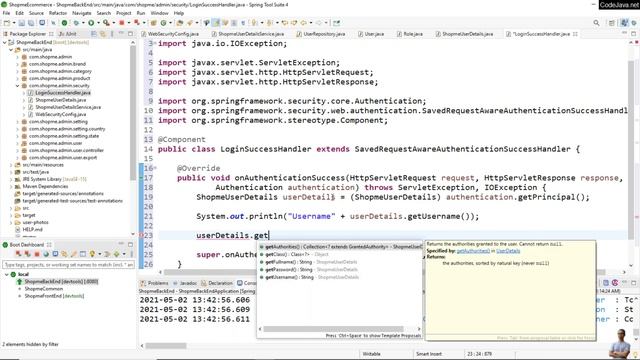Click the autocomplete popup horizontal scrollbar
The image size is (640, 360).
pos(333,329)
